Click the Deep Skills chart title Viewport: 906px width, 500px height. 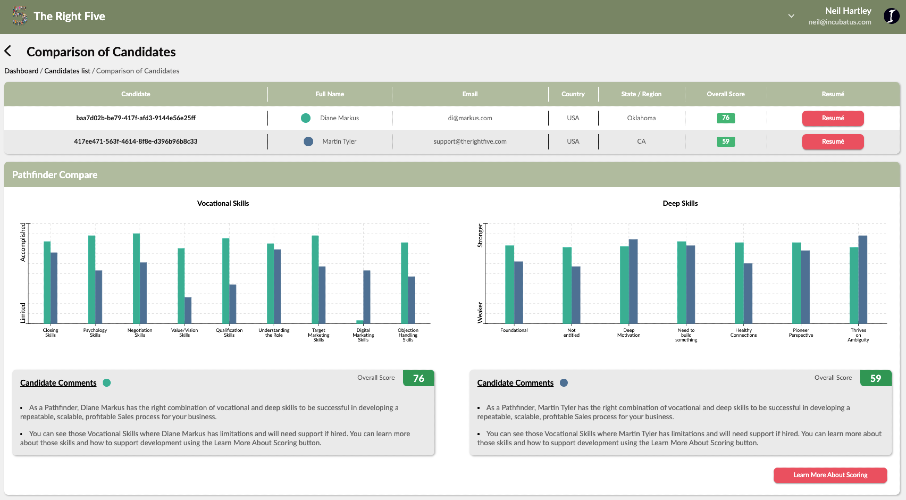tap(680, 203)
